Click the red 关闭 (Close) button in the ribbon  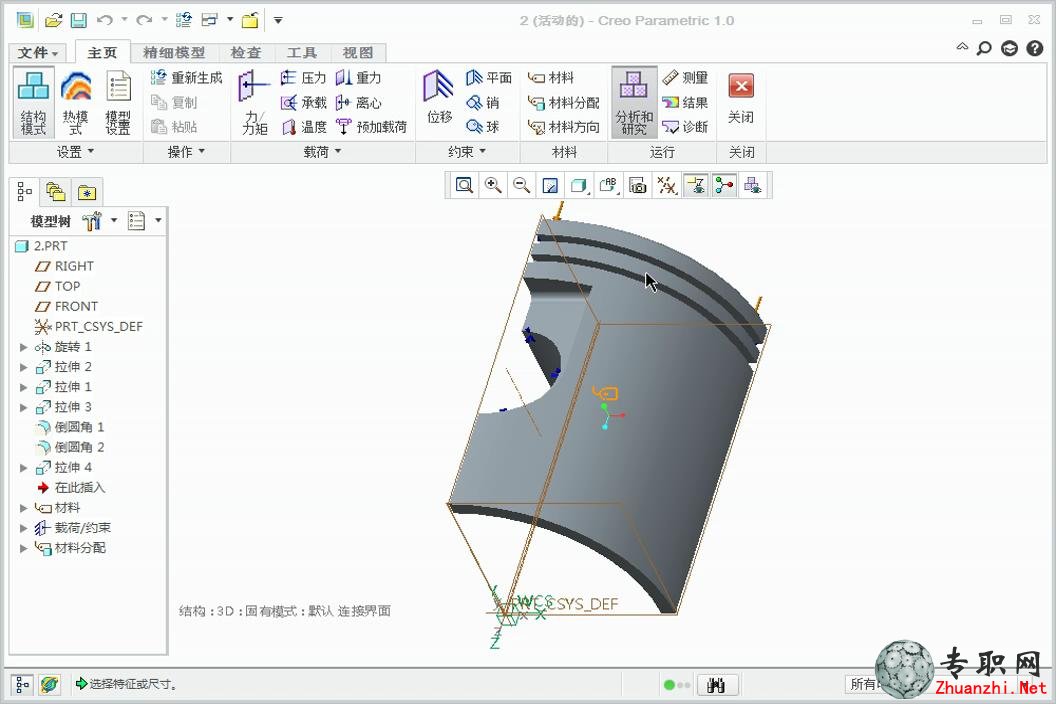click(741, 98)
